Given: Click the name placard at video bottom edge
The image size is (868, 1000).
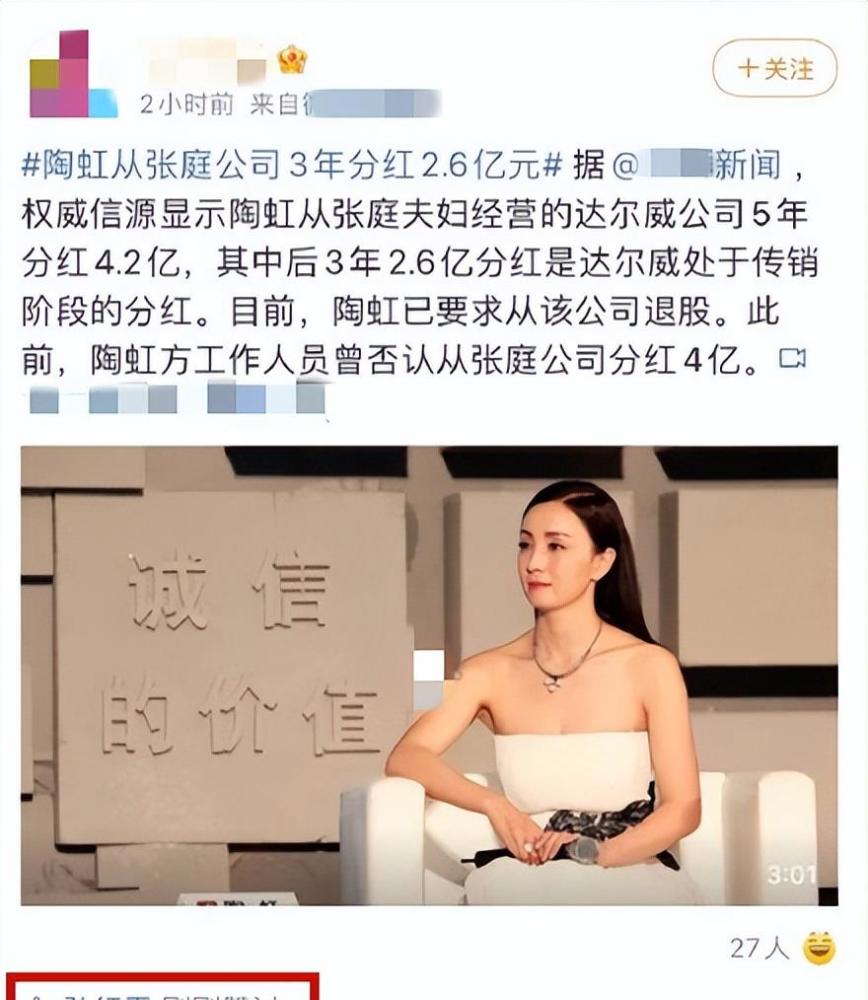Looking at the screenshot, I should click(237, 899).
